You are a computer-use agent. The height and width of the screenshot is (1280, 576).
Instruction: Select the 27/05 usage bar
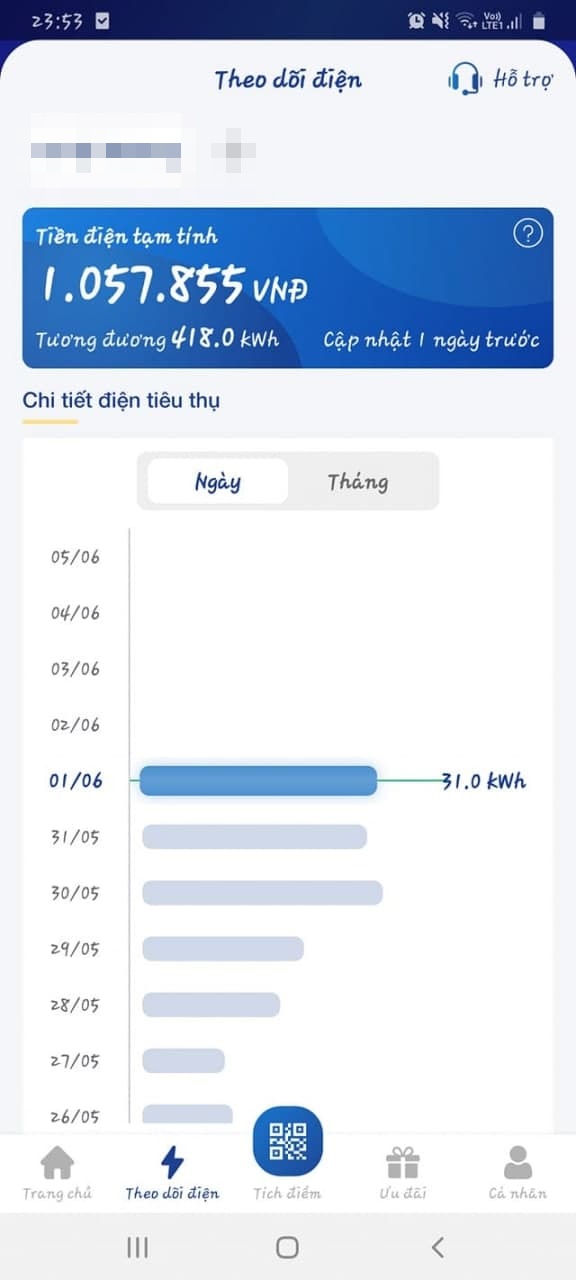183,1061
